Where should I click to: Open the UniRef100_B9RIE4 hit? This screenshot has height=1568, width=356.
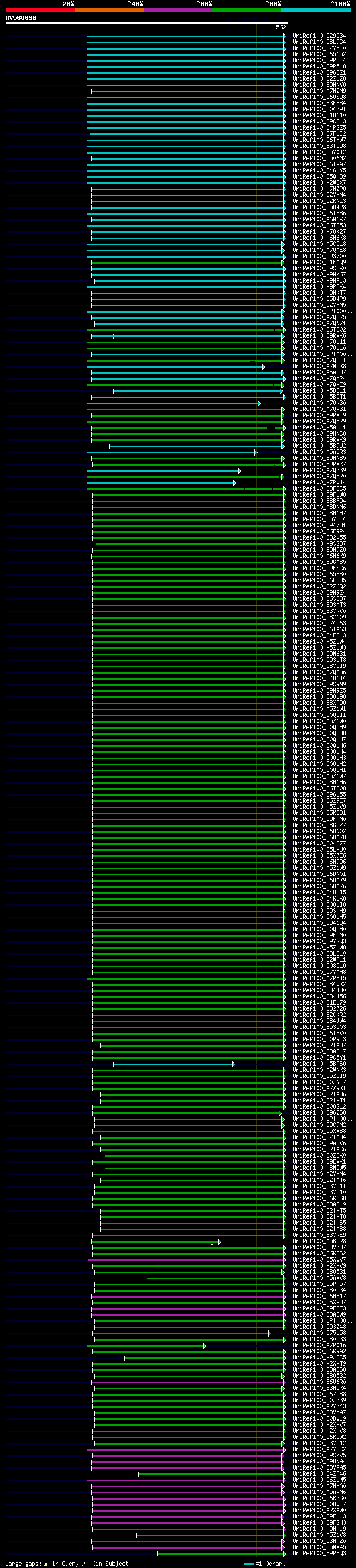tap(319, 60)
